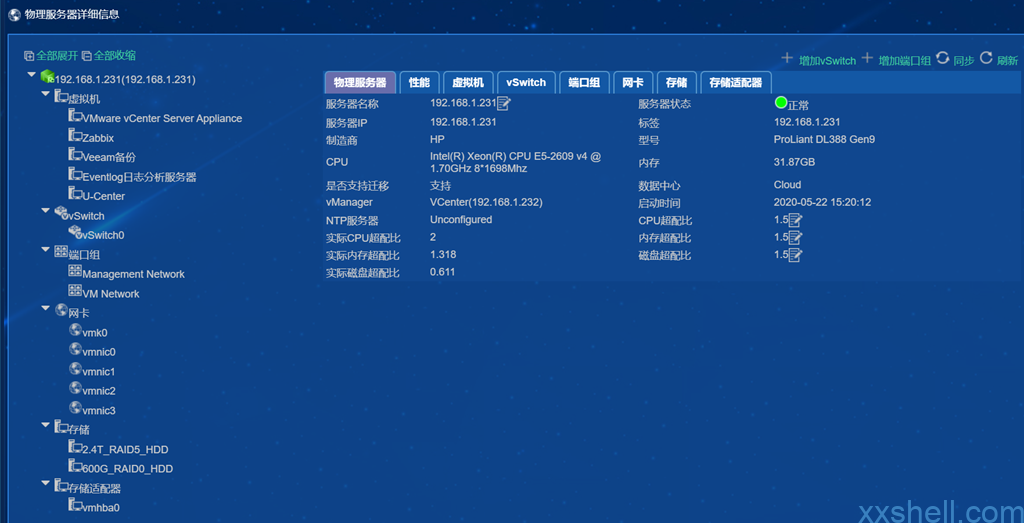This screenshot has height=523, width=1024.
Task: Edit the 磁盘超配比 value with its pencil icon
Action: [795, 255]
